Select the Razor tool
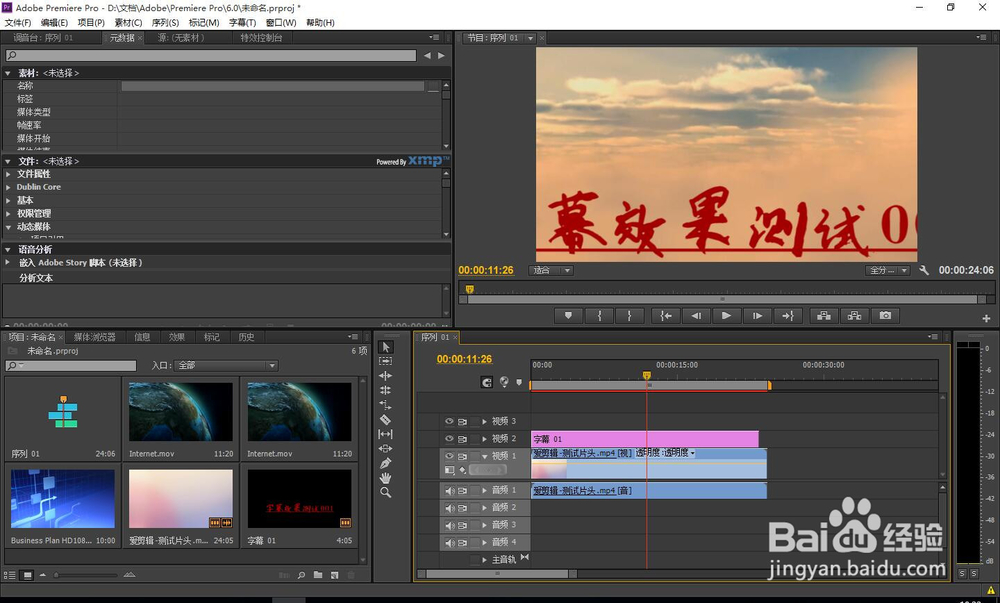The image size is (1000, 603). pyautogui.click(x=385, y=419)
